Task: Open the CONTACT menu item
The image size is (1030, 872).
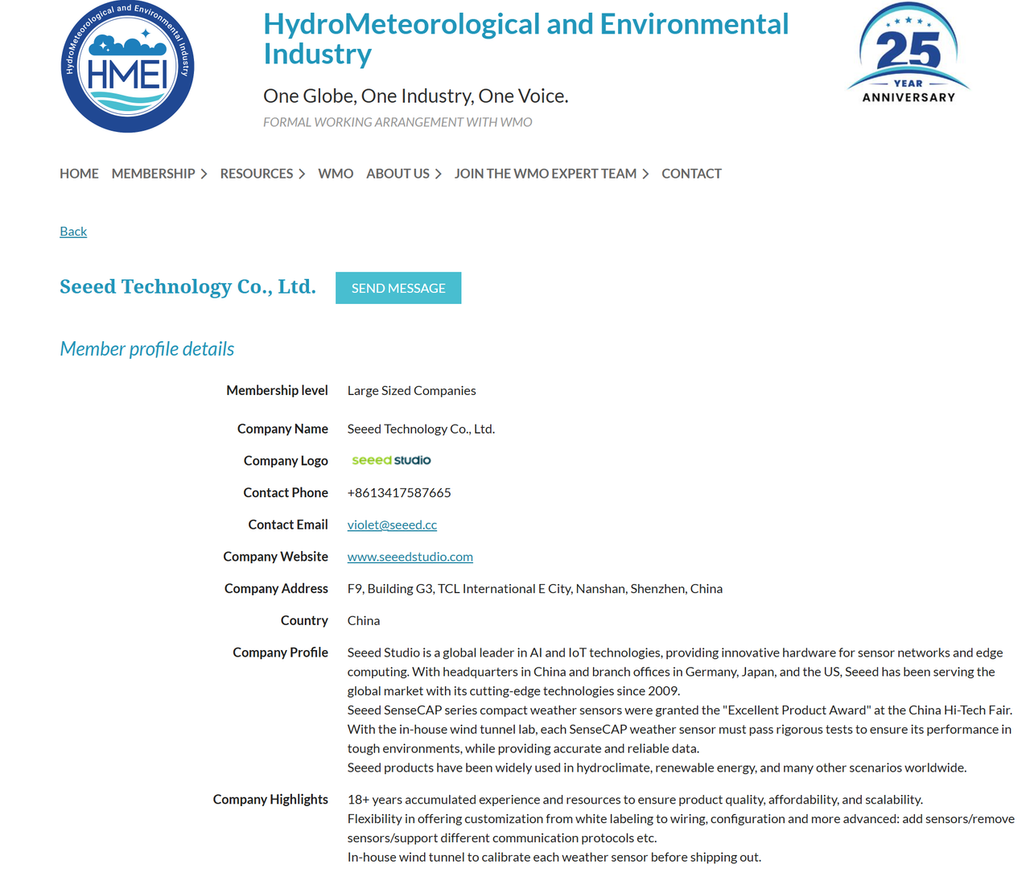Action: pyautogui.click(x=691, y=173)
